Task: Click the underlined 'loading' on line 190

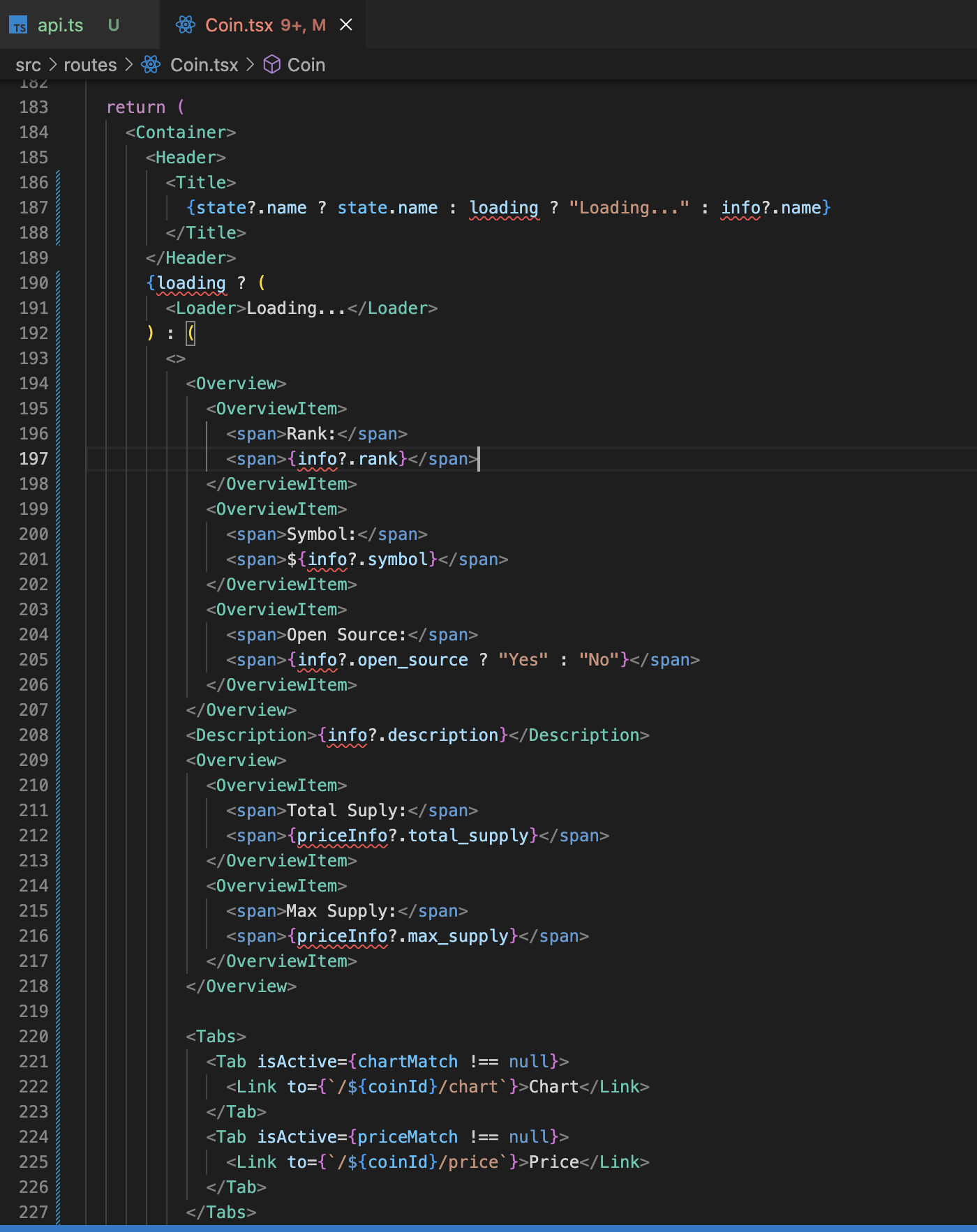Action: coord(191,283)
